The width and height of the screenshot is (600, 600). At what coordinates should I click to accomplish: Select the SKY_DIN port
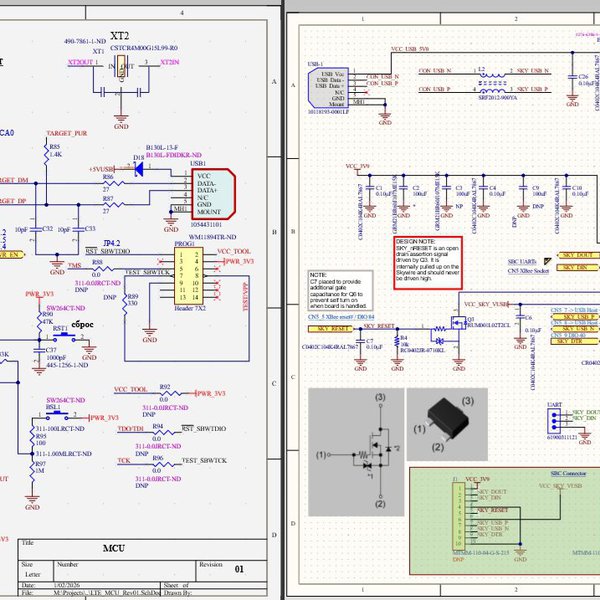[x=578, y=267]
